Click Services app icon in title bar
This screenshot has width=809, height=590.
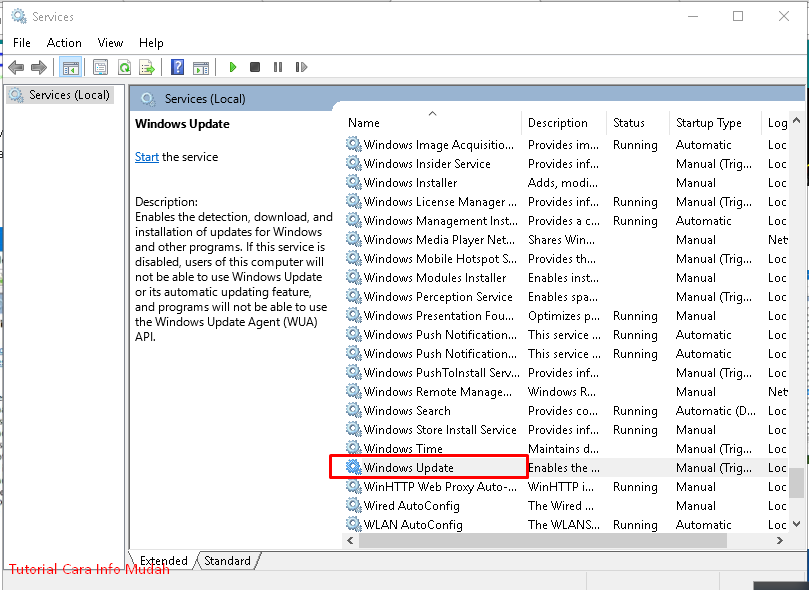coord(19,17)
